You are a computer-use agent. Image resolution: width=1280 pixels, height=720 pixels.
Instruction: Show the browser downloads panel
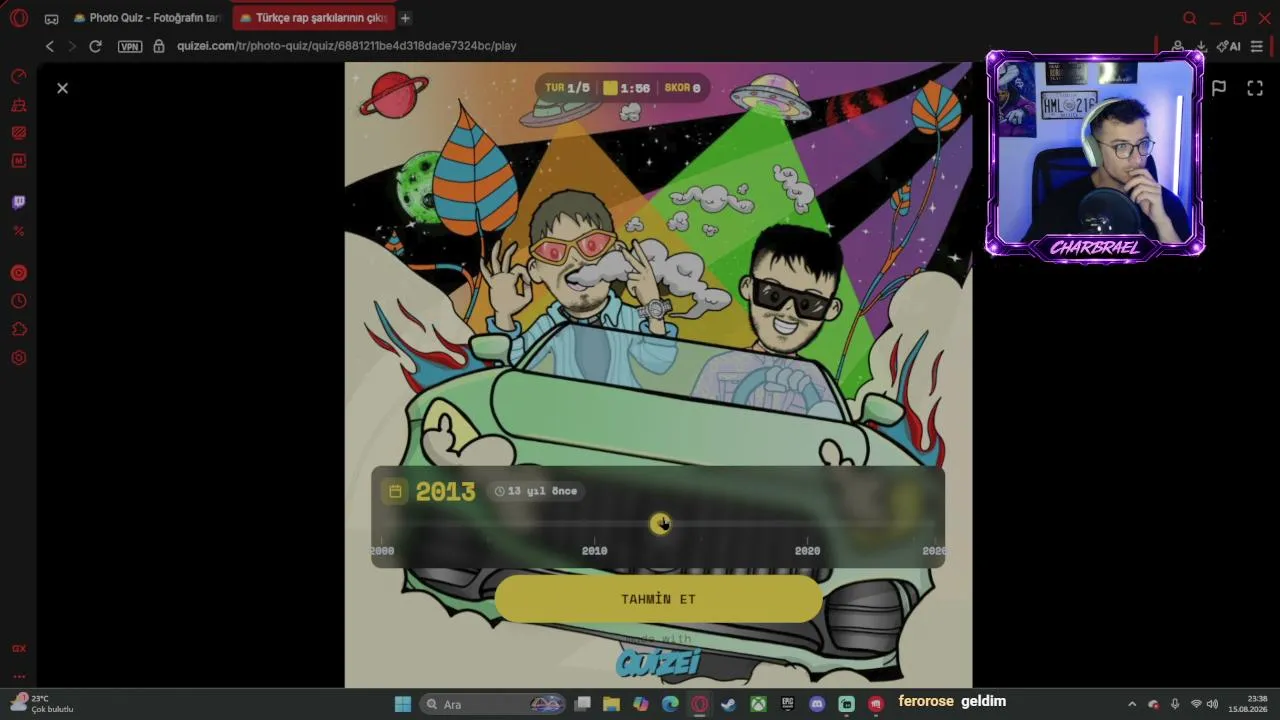click(1201, 46)
